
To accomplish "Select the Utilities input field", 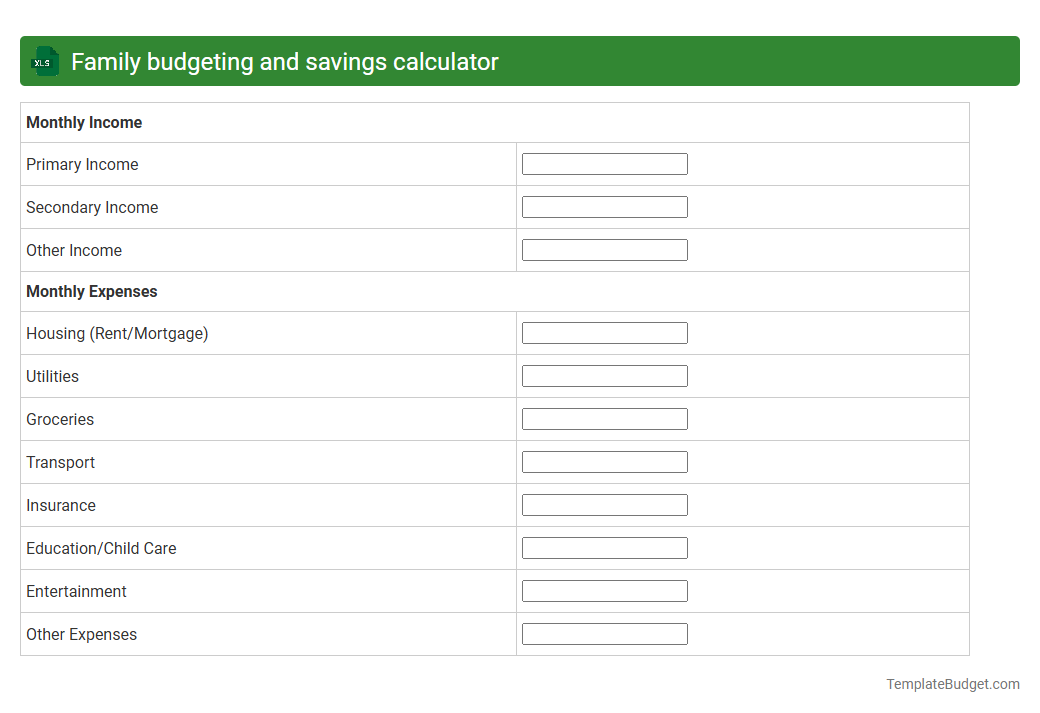I will point(604,375).
